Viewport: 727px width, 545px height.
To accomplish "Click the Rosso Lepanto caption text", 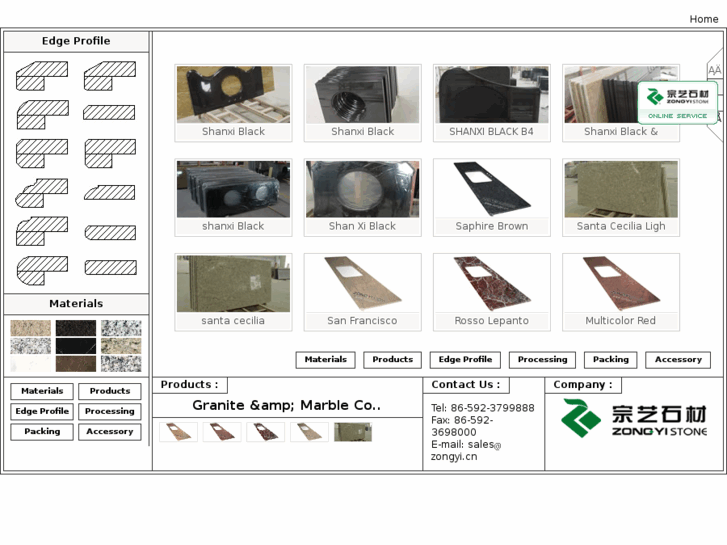I will pyautogui.click(x=491, y=321).
